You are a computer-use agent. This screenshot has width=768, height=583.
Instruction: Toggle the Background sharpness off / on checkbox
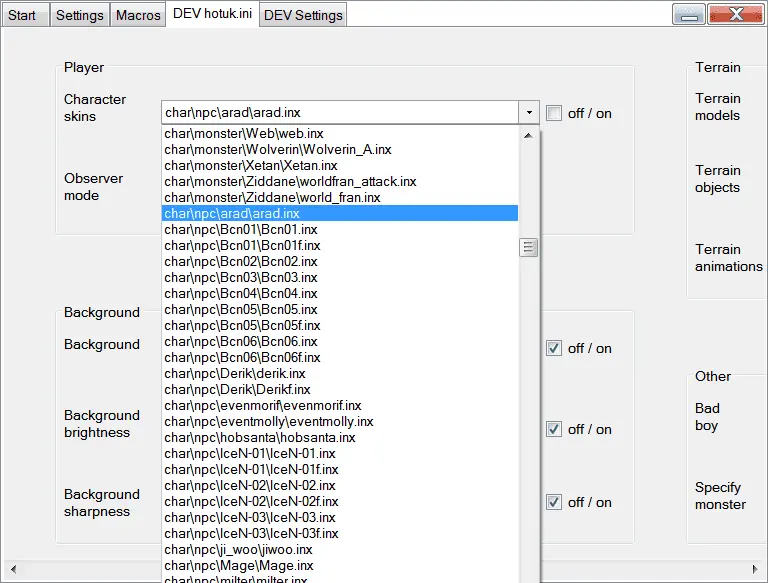point(554,502)
